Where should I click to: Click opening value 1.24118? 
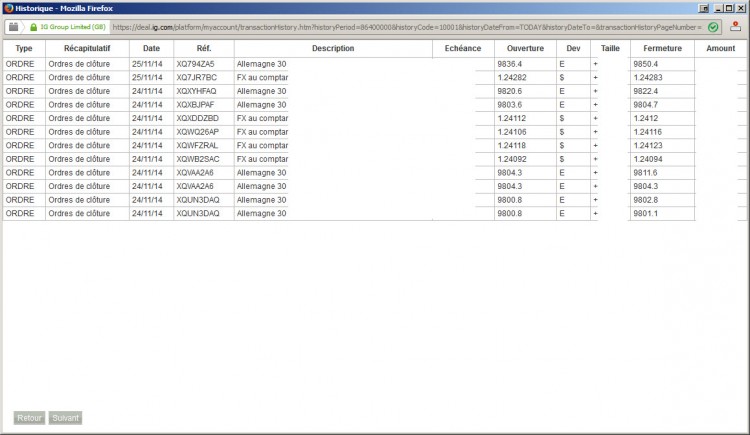pyautogui.click(x=511, y=145)
